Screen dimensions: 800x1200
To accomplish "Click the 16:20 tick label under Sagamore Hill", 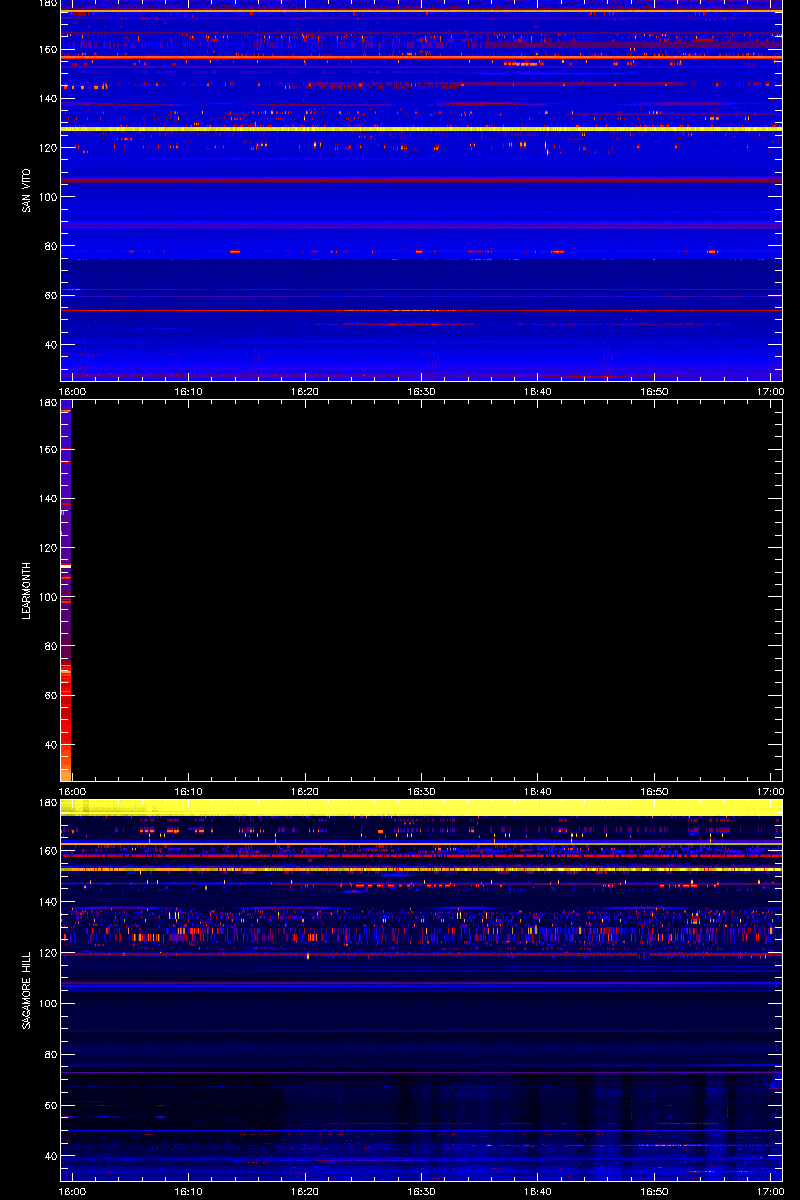I will [305, 1192].
